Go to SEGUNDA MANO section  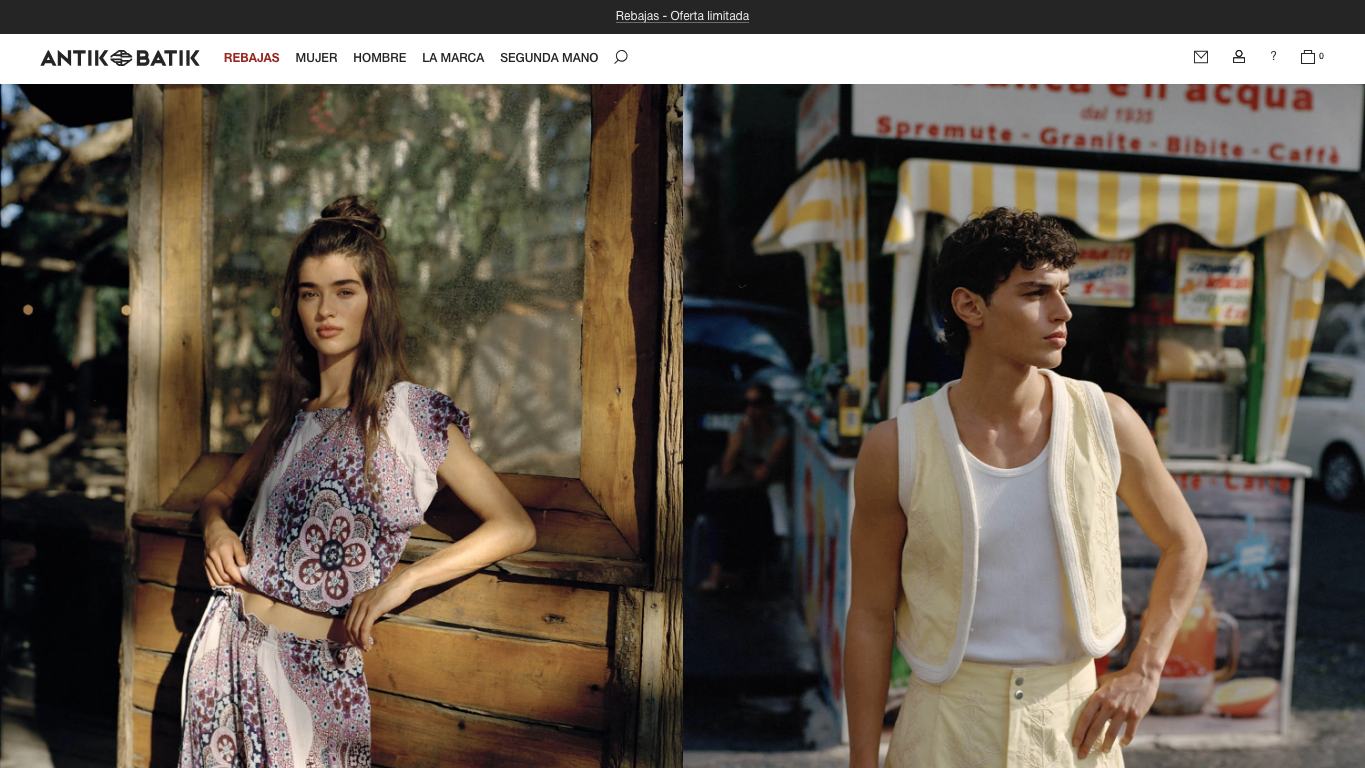click(549, 58)
